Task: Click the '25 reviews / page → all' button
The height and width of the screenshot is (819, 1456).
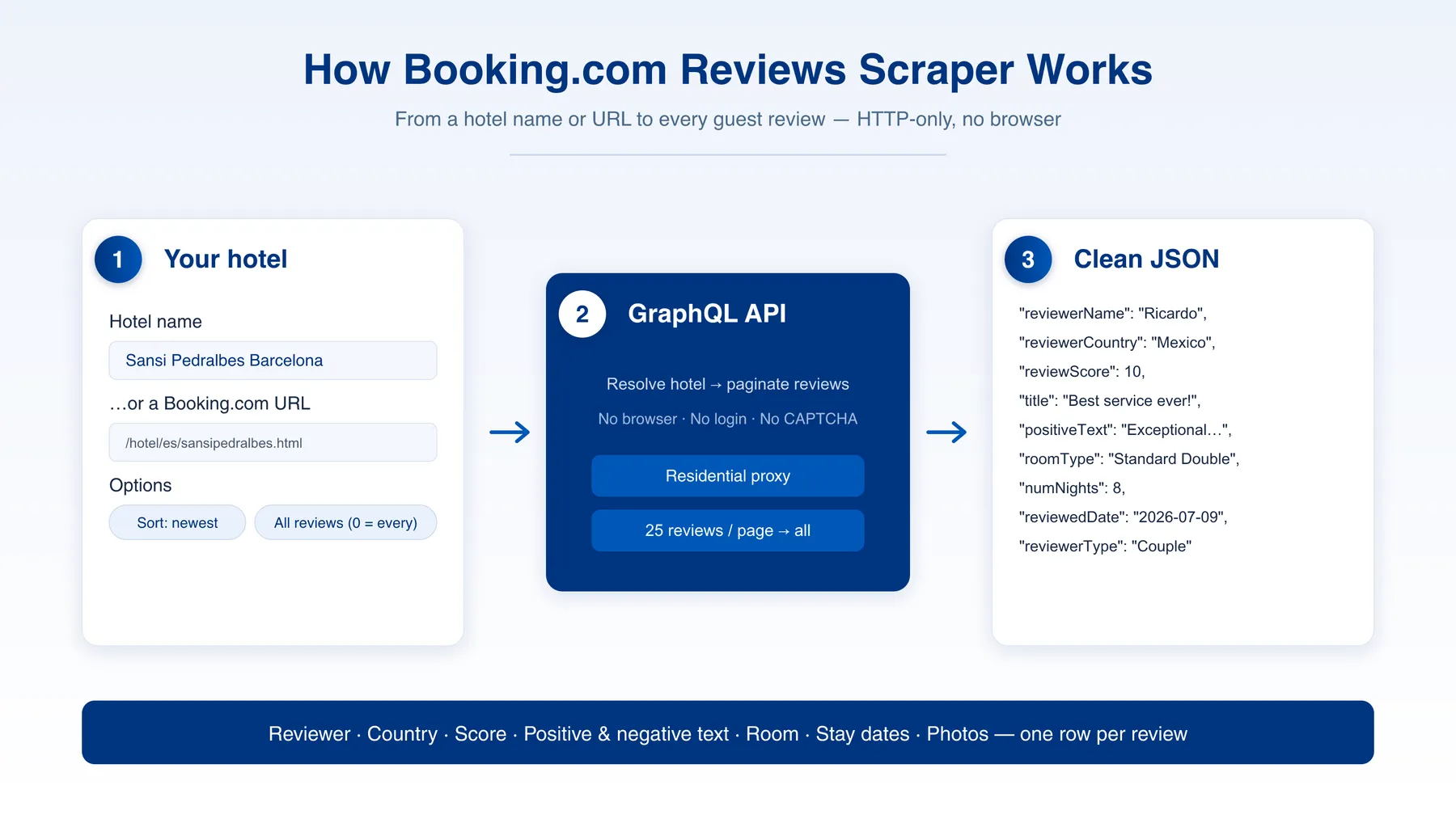Action: [727, 530]
